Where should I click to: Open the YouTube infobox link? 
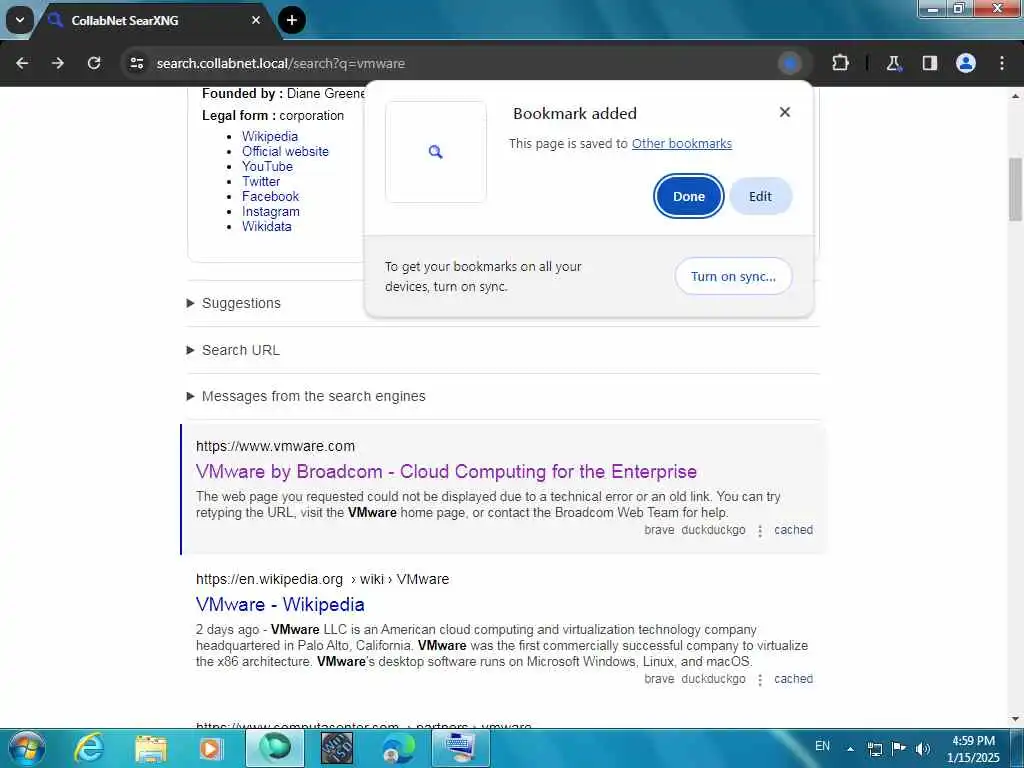tap(267, 167)
